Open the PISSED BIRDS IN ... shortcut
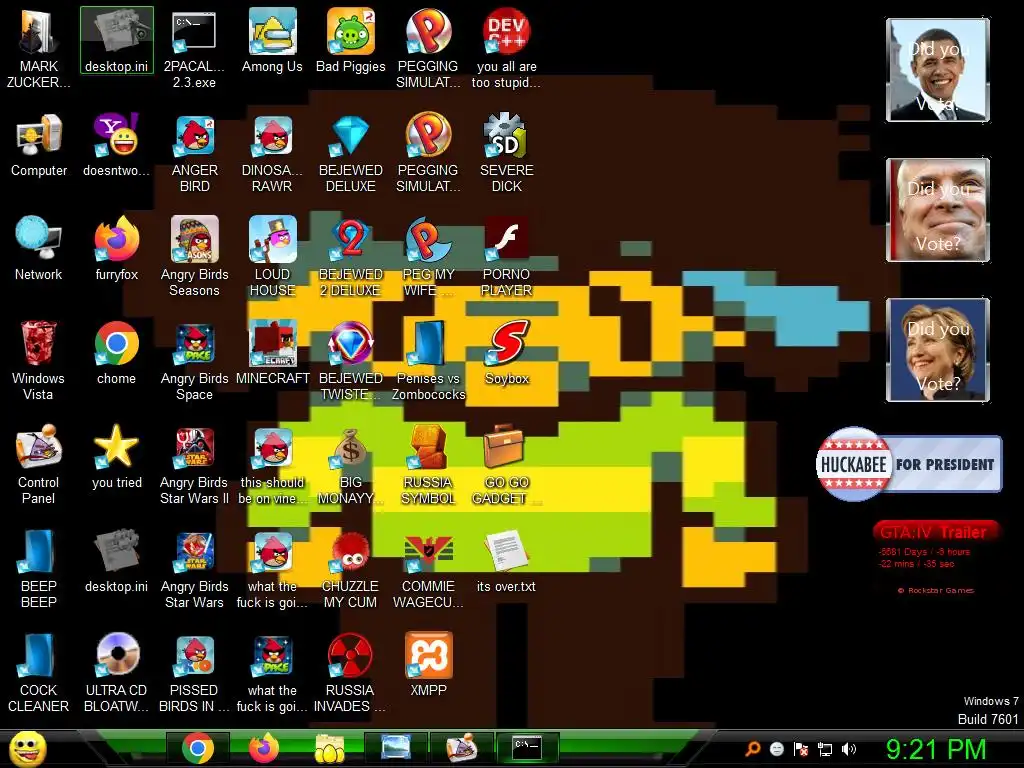 click(x=194, y=673)
